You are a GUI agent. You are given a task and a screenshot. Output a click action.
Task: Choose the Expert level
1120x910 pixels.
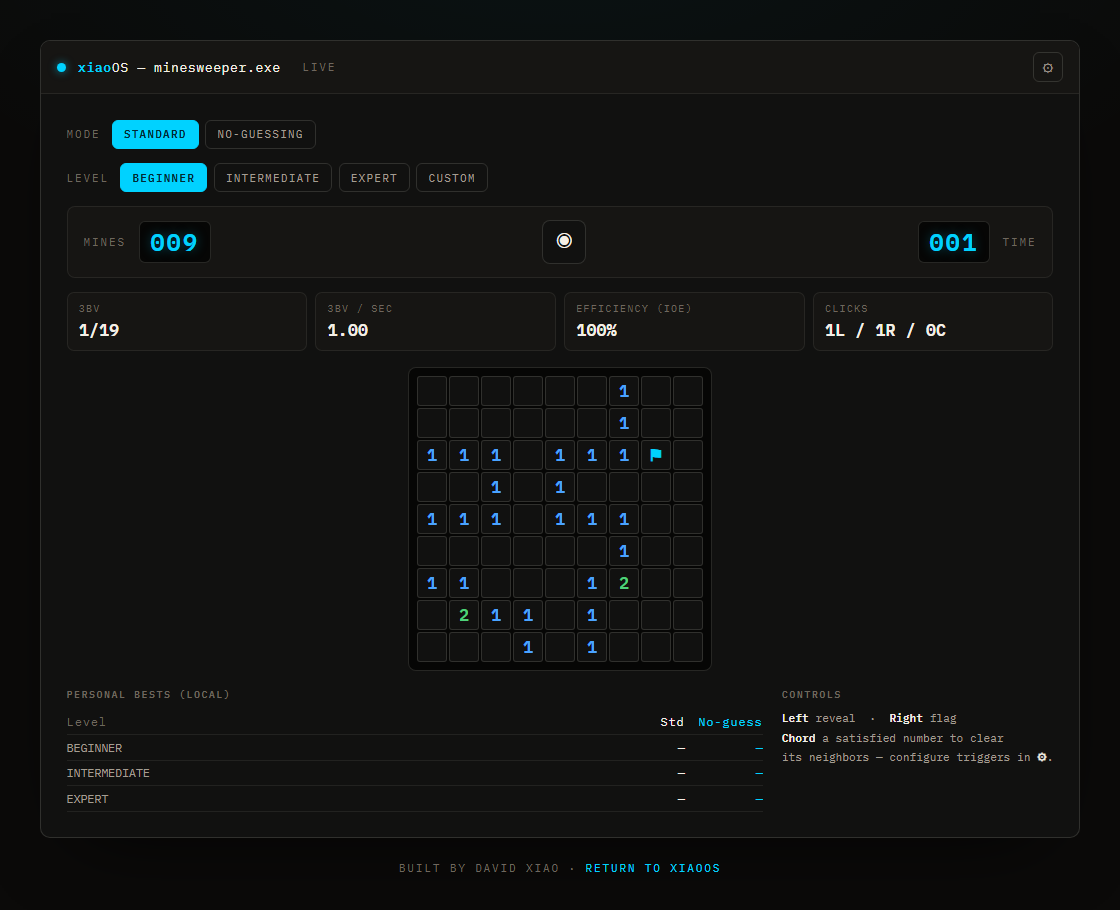pos(374,178)
